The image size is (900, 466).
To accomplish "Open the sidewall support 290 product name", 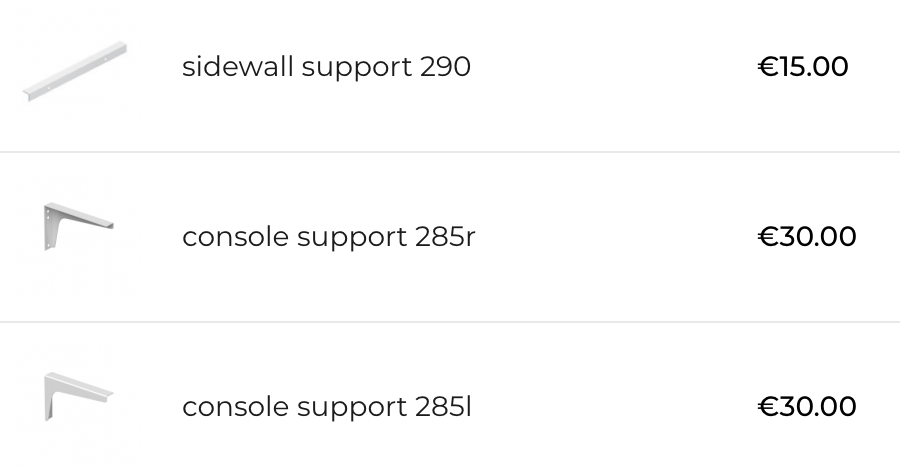I will pos(326,67).
